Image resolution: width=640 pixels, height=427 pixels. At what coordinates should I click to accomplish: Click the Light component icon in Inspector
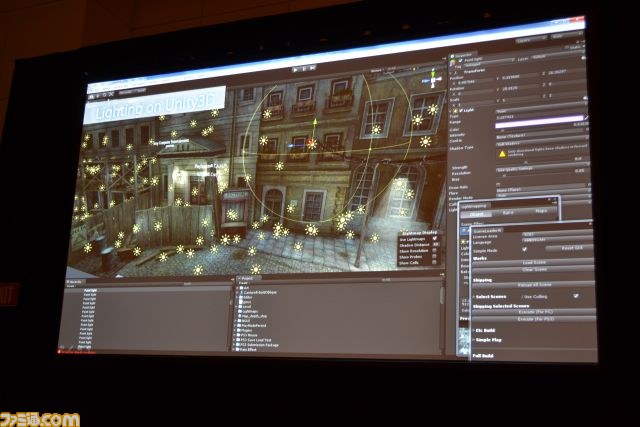click(456, 111)
